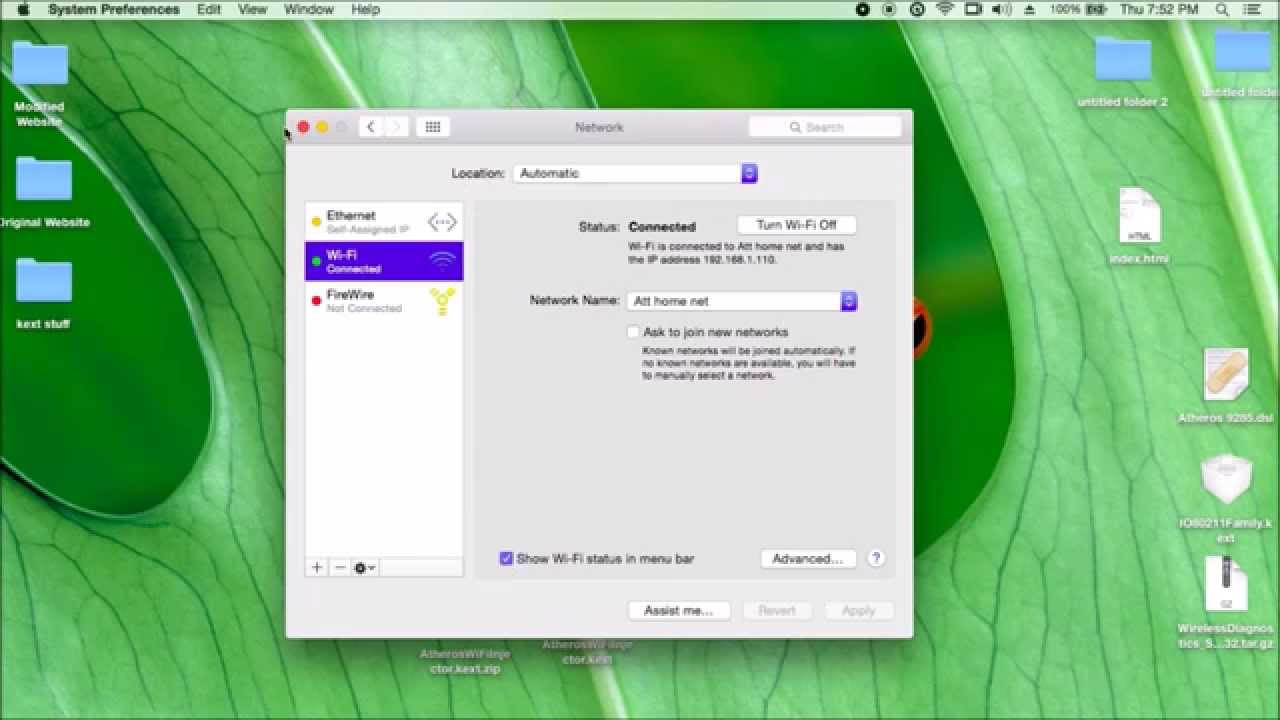Open the gear action menu
This screenshot has height=720, width=1280.
click(x=364, y=567)
